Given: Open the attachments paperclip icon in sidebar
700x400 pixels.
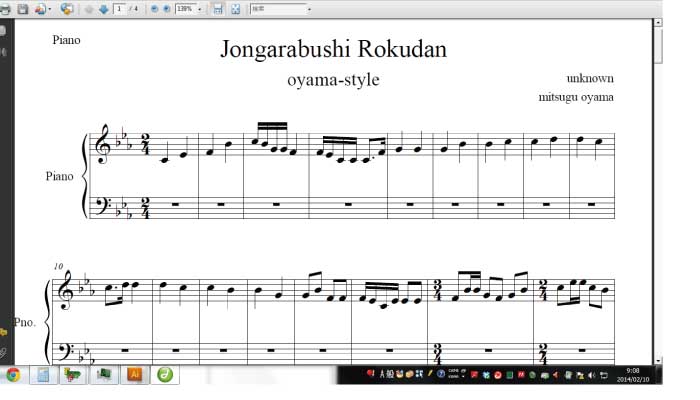Looking at the screenshot, I should point(3,353).
